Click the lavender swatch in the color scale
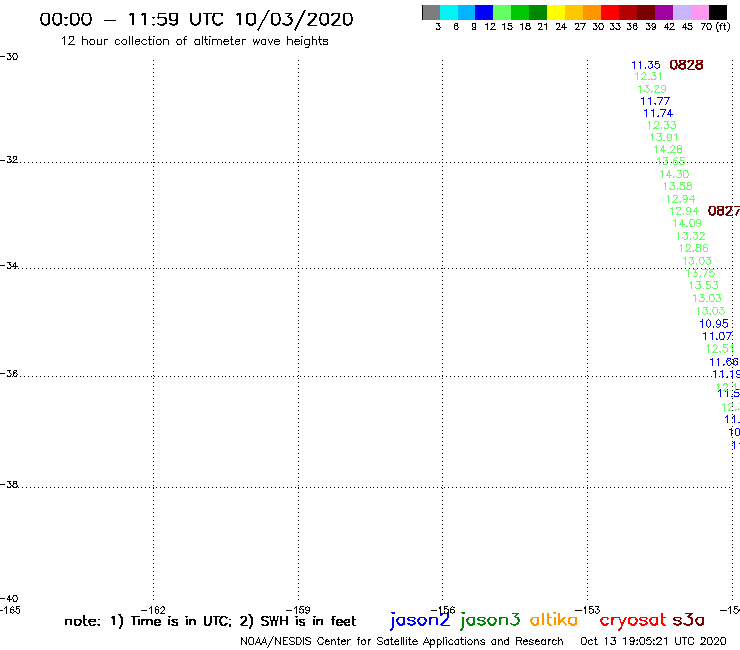The height and width of the screenshot is (650, 740). [x=682, y=12]
